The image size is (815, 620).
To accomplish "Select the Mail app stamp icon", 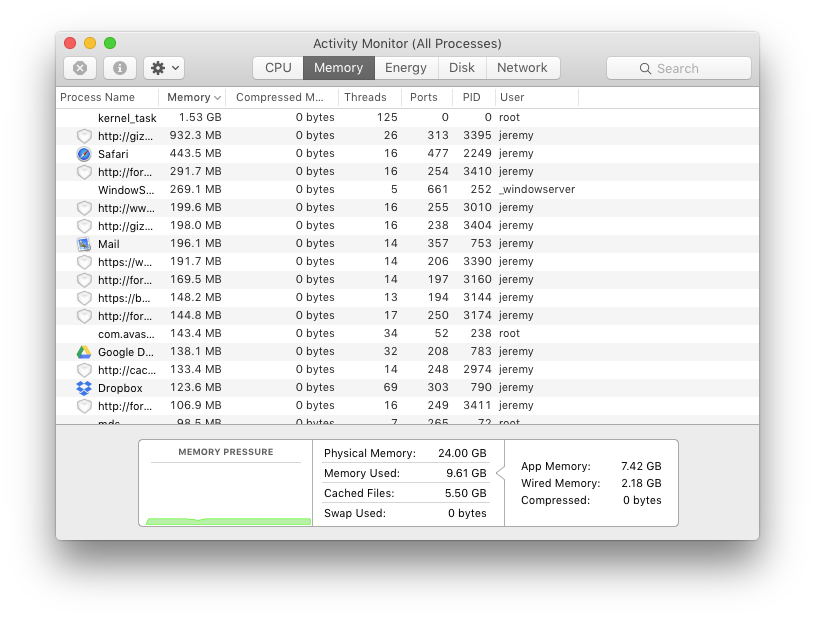I will pyautogui.click(x=84, y=244).
